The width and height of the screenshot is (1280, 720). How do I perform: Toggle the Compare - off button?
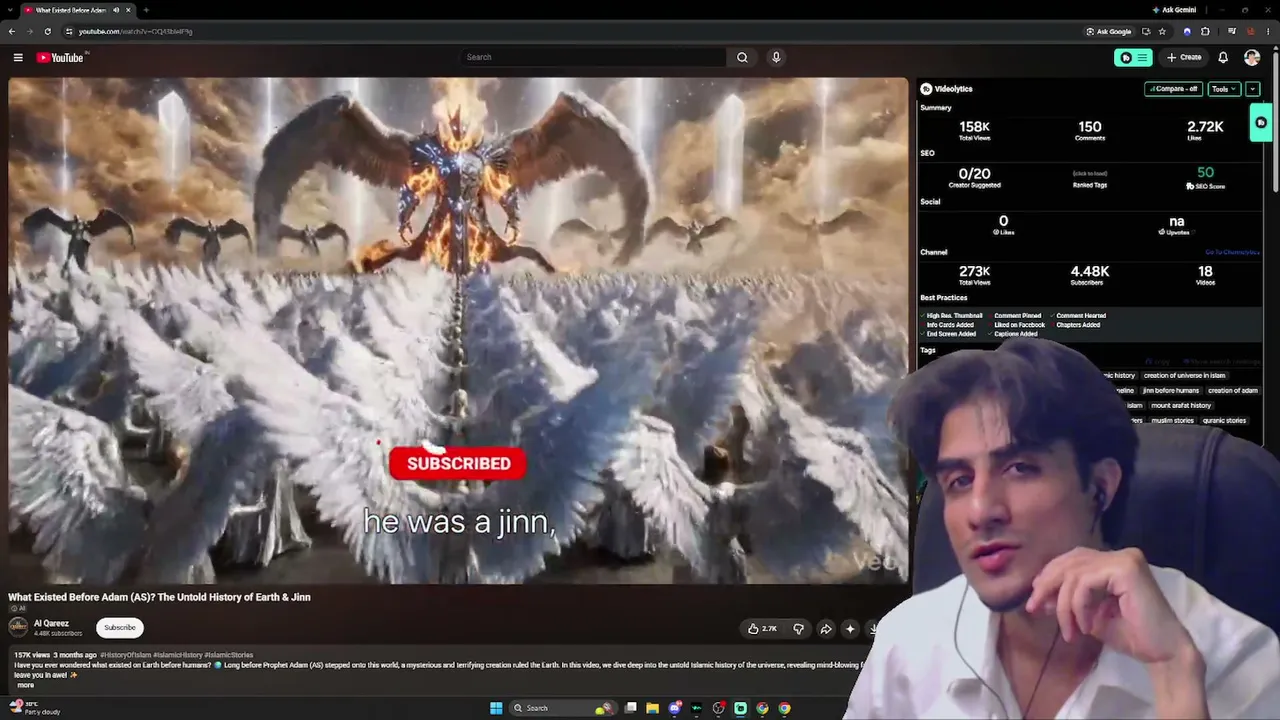[1174, 89]
